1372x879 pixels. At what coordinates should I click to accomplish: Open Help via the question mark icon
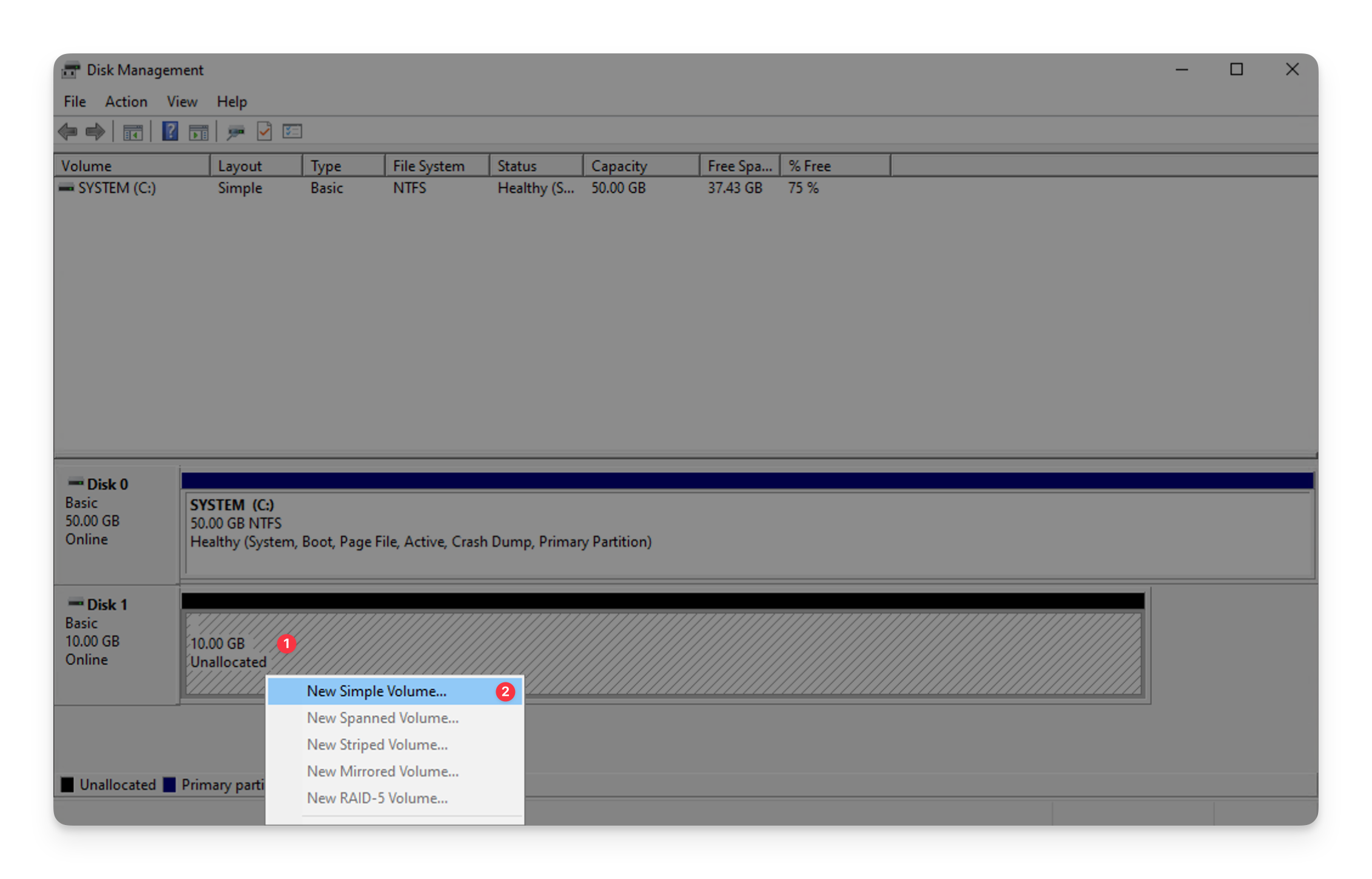pyautogui.click(x=170, y=131)
